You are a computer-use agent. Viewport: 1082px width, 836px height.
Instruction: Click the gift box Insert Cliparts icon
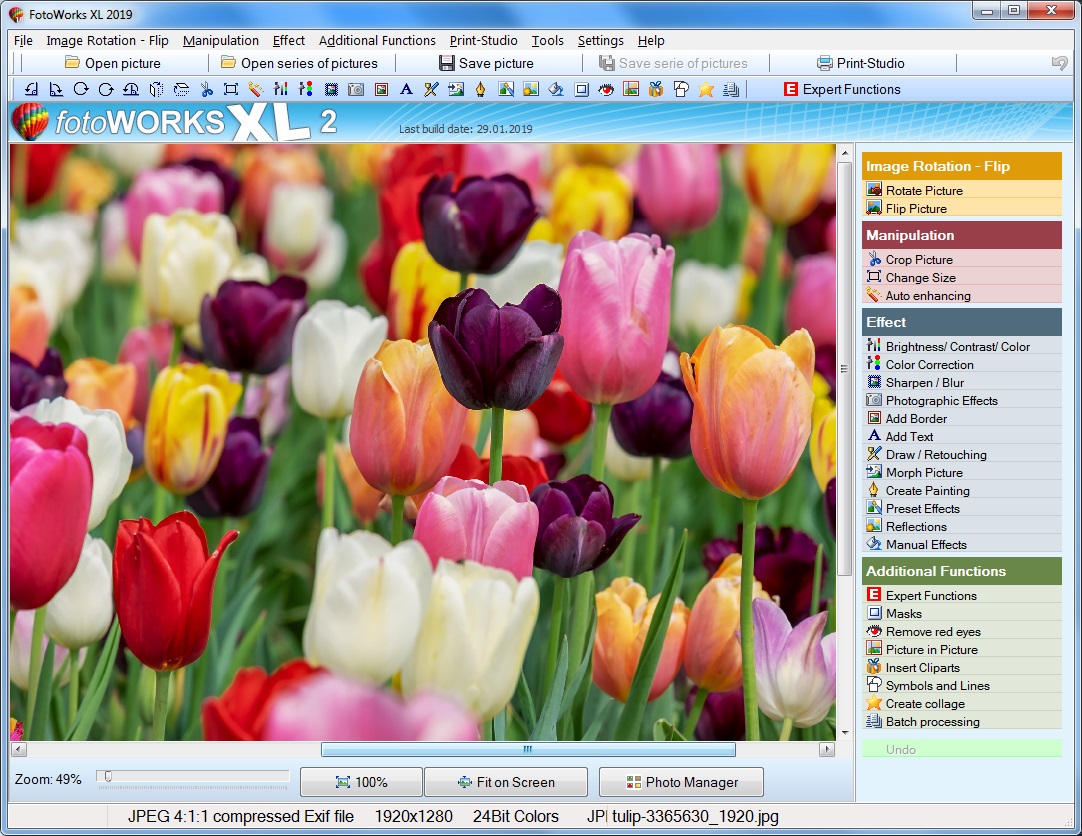[655, 89]
